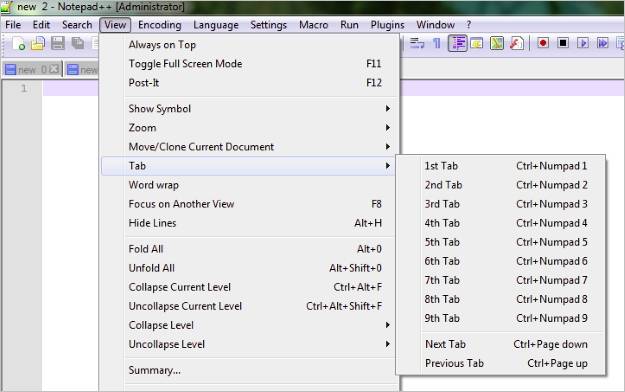Click the green Document Map toolbar icon
Viewport: 625px width, 392px height.
point(497,43)
